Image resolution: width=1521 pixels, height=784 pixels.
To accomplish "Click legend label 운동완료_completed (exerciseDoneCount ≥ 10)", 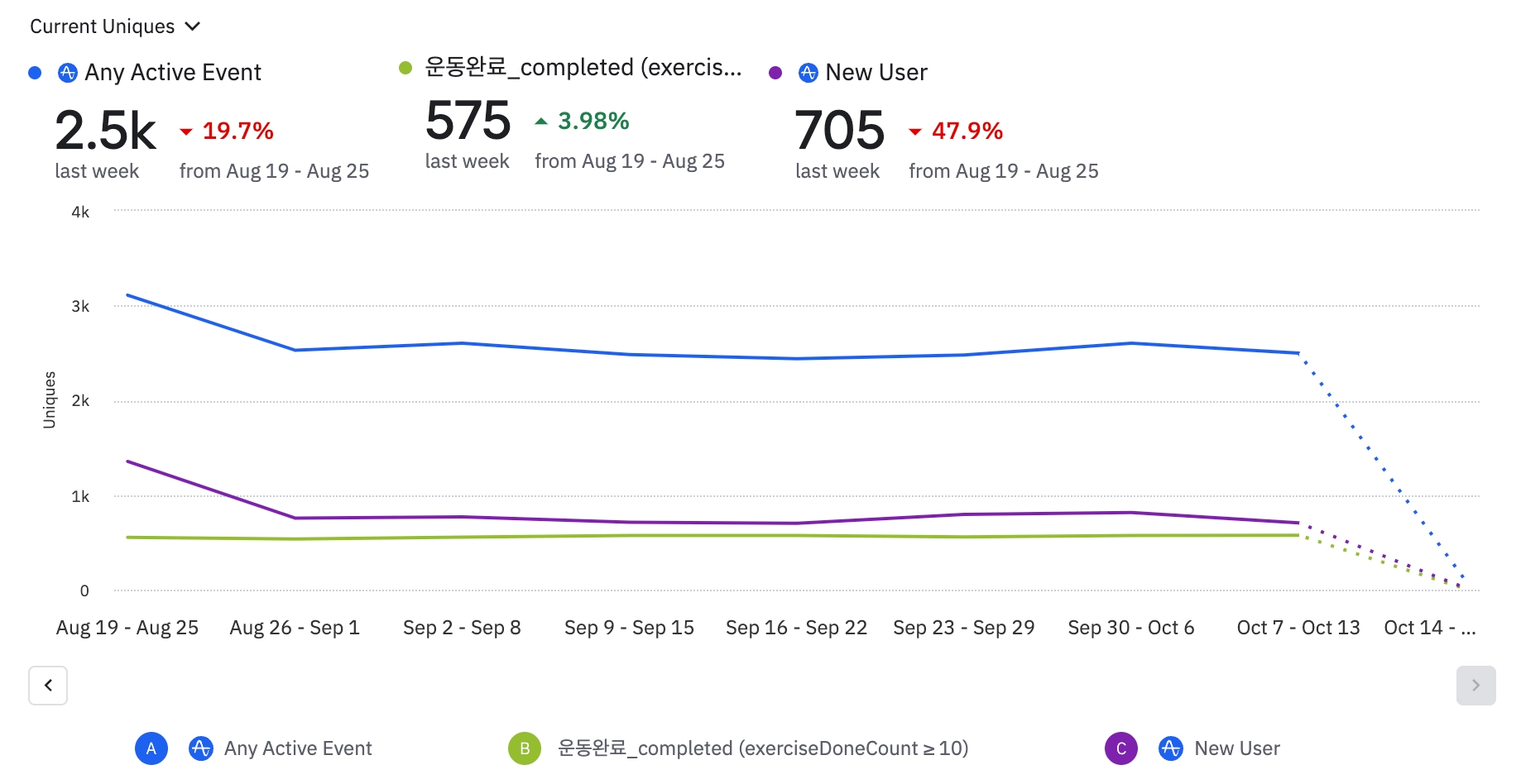I will coord(763,748).
